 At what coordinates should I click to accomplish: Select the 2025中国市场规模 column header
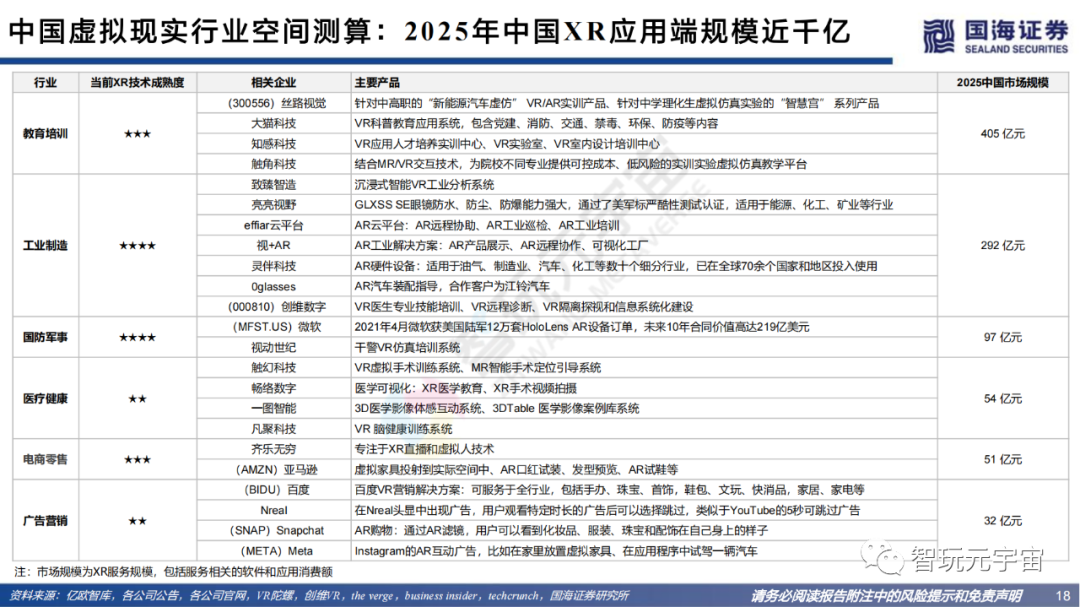tap(1002, 83)
